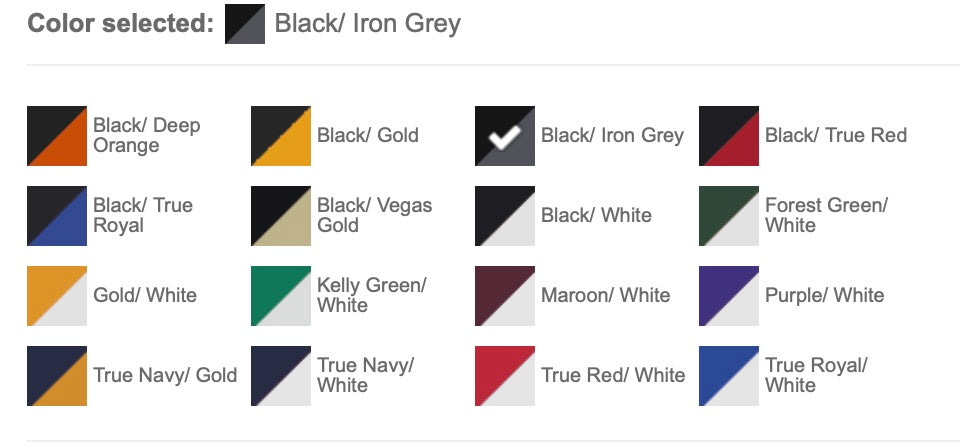Pick the Black/ True Red swatch
The width and height of the screenshot is (960, 448).
click(x=729, y=136)
